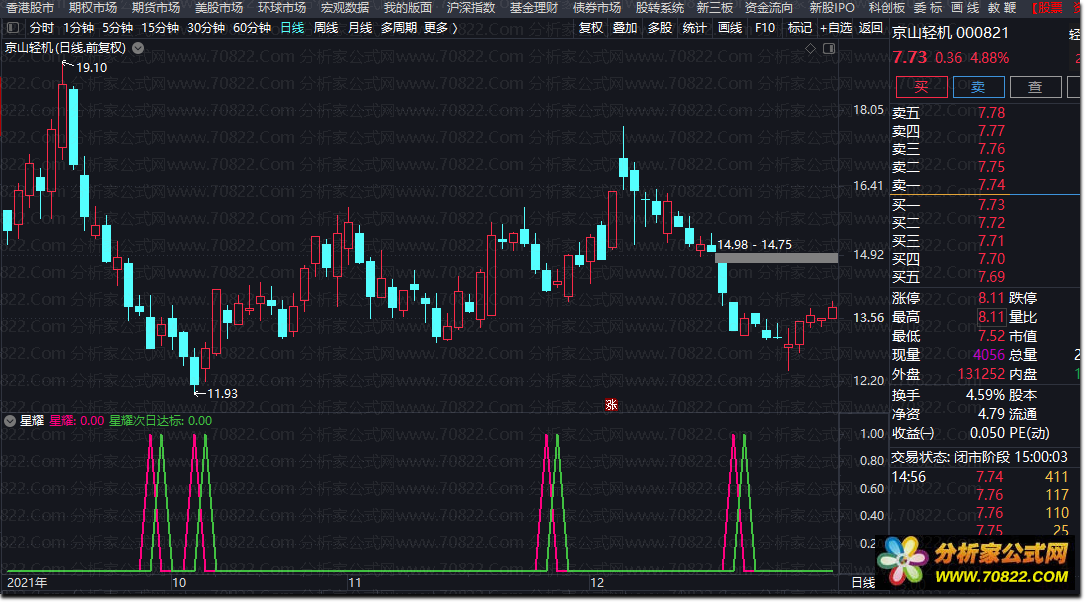Click the 返回 back button
The image size is (1086, 602).
pyautogui.click(x=871, y=28)
